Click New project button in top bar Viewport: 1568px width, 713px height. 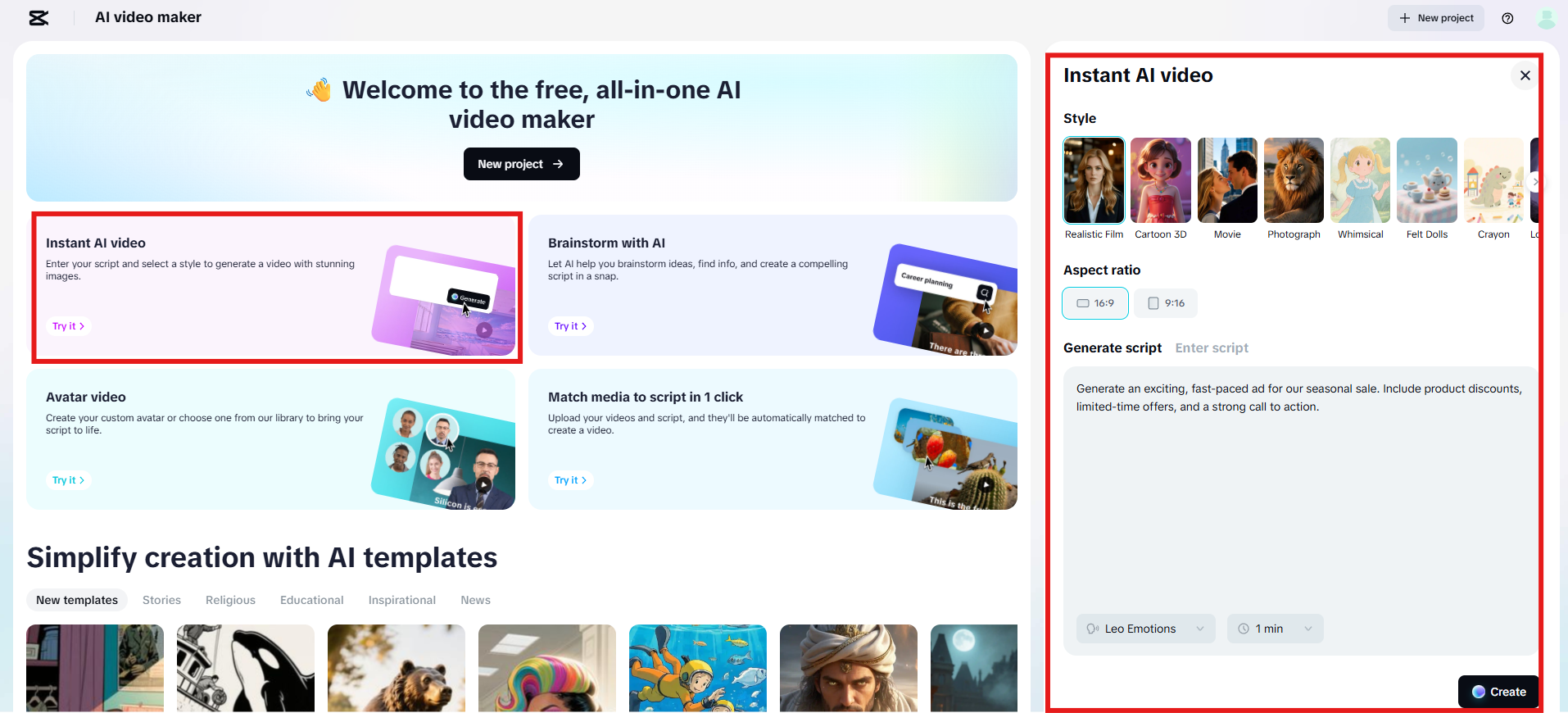(x=1436, y=18)
